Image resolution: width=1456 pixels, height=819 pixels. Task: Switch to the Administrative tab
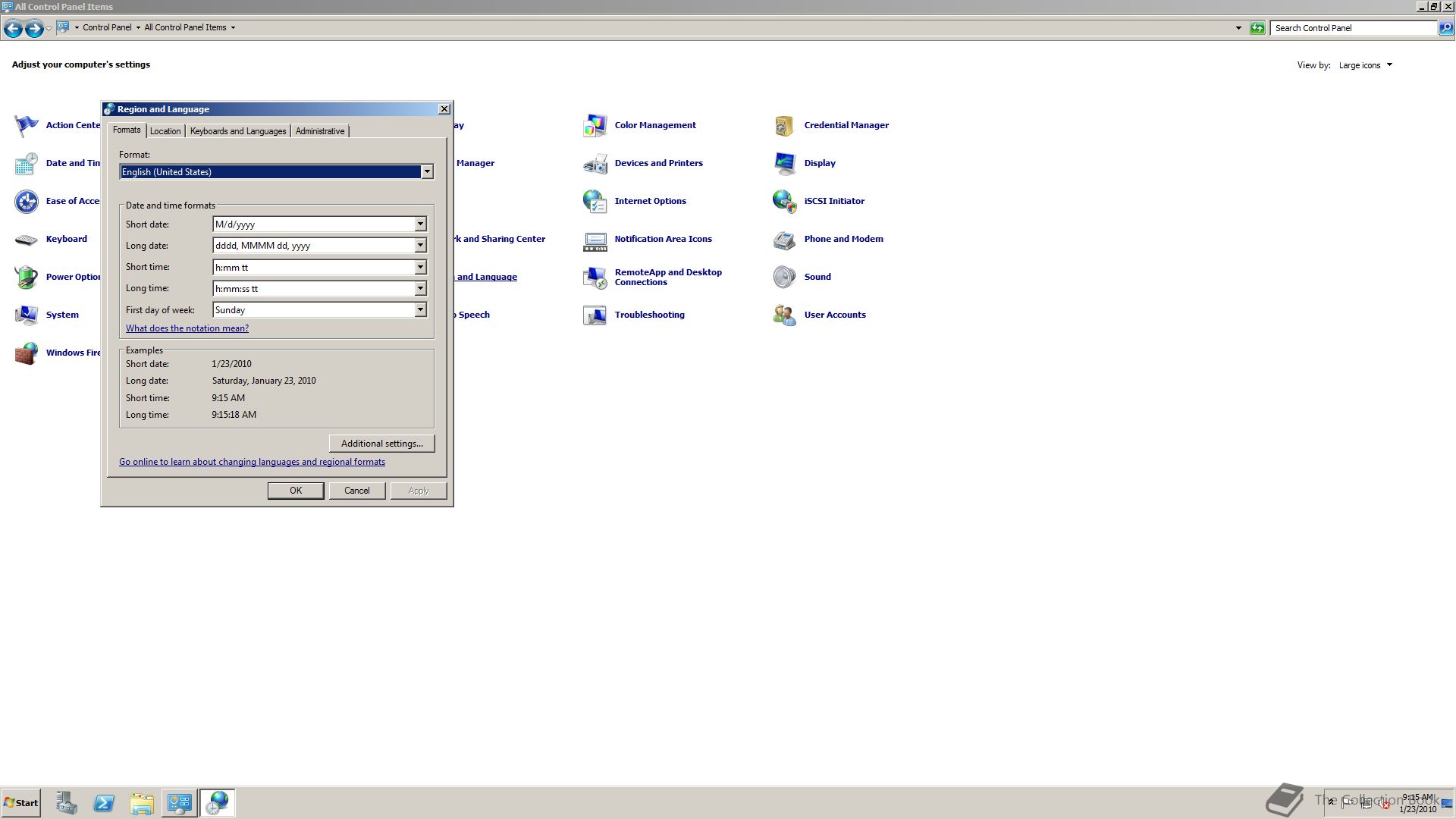pyautogui.click(x=320, y=131)
